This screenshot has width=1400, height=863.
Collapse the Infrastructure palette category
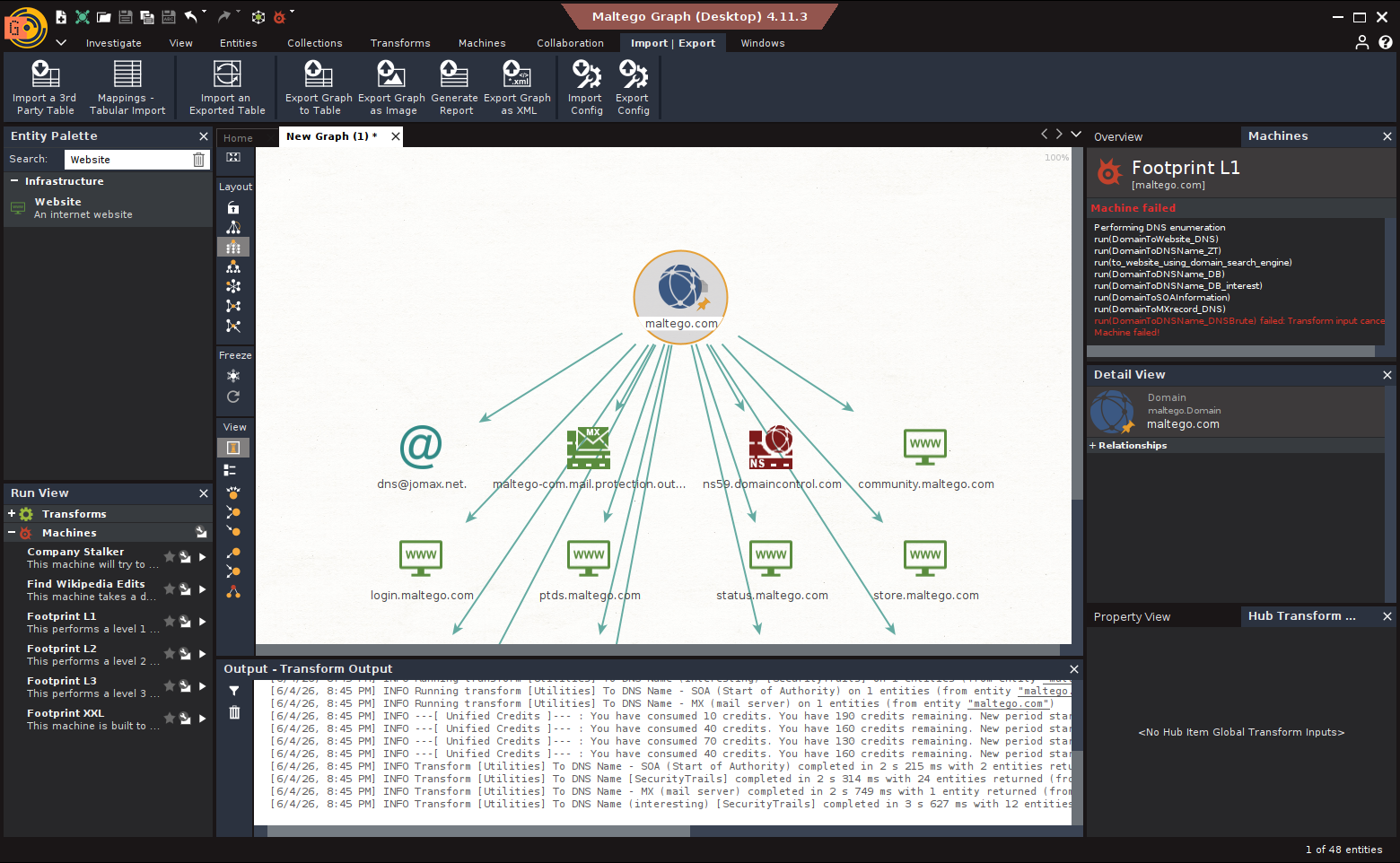[x=14, y=181]
